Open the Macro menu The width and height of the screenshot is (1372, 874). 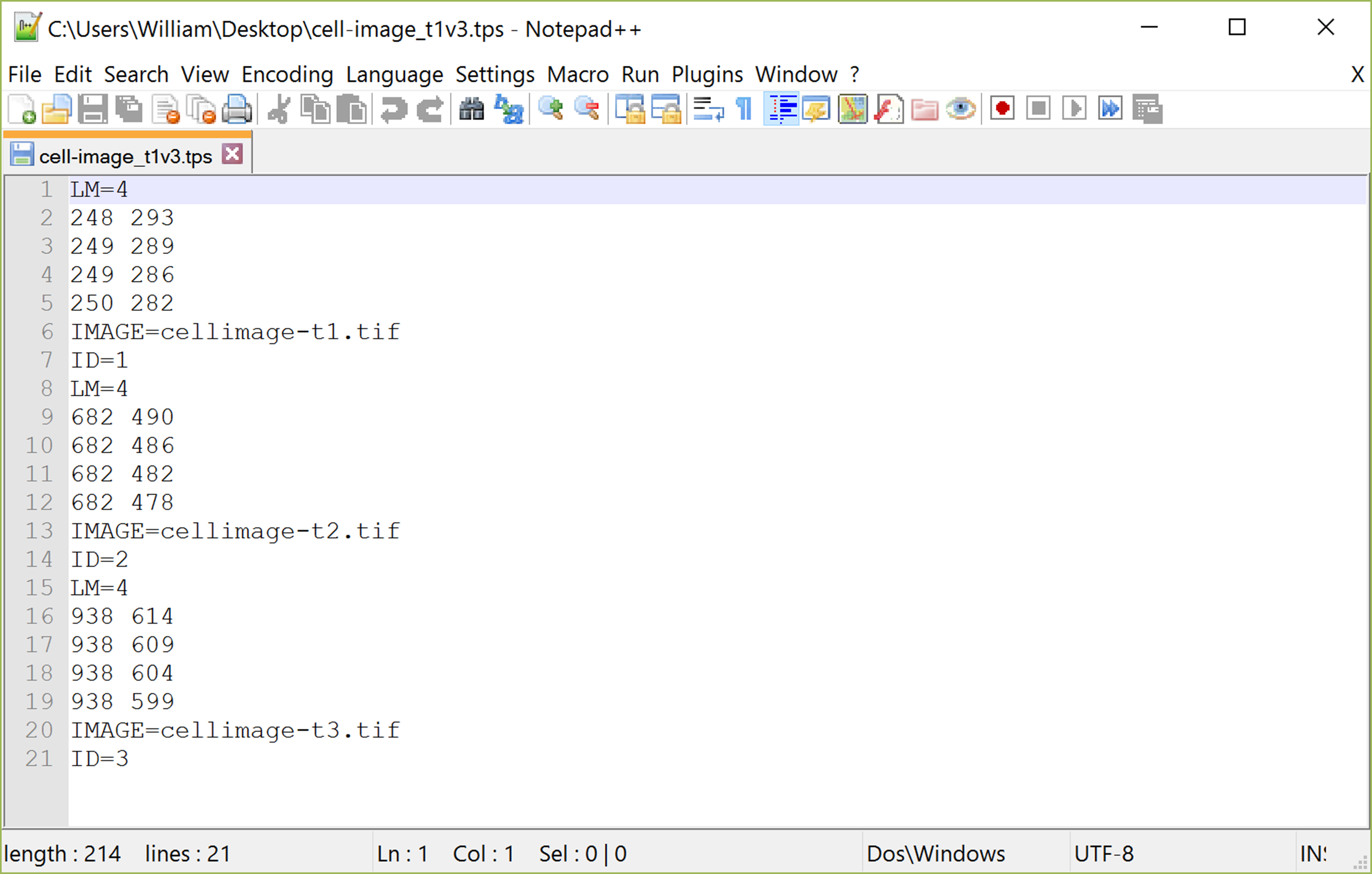tap(578, 75)
